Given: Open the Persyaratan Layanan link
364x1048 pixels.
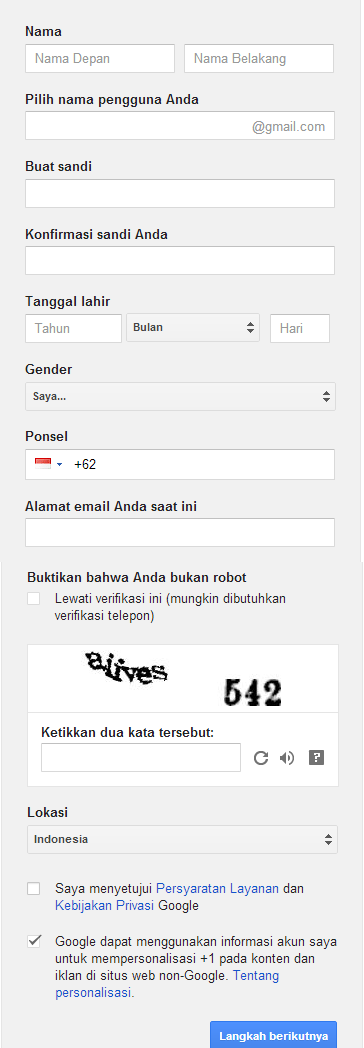Looking at the screenshot, I should pos(218,889).
